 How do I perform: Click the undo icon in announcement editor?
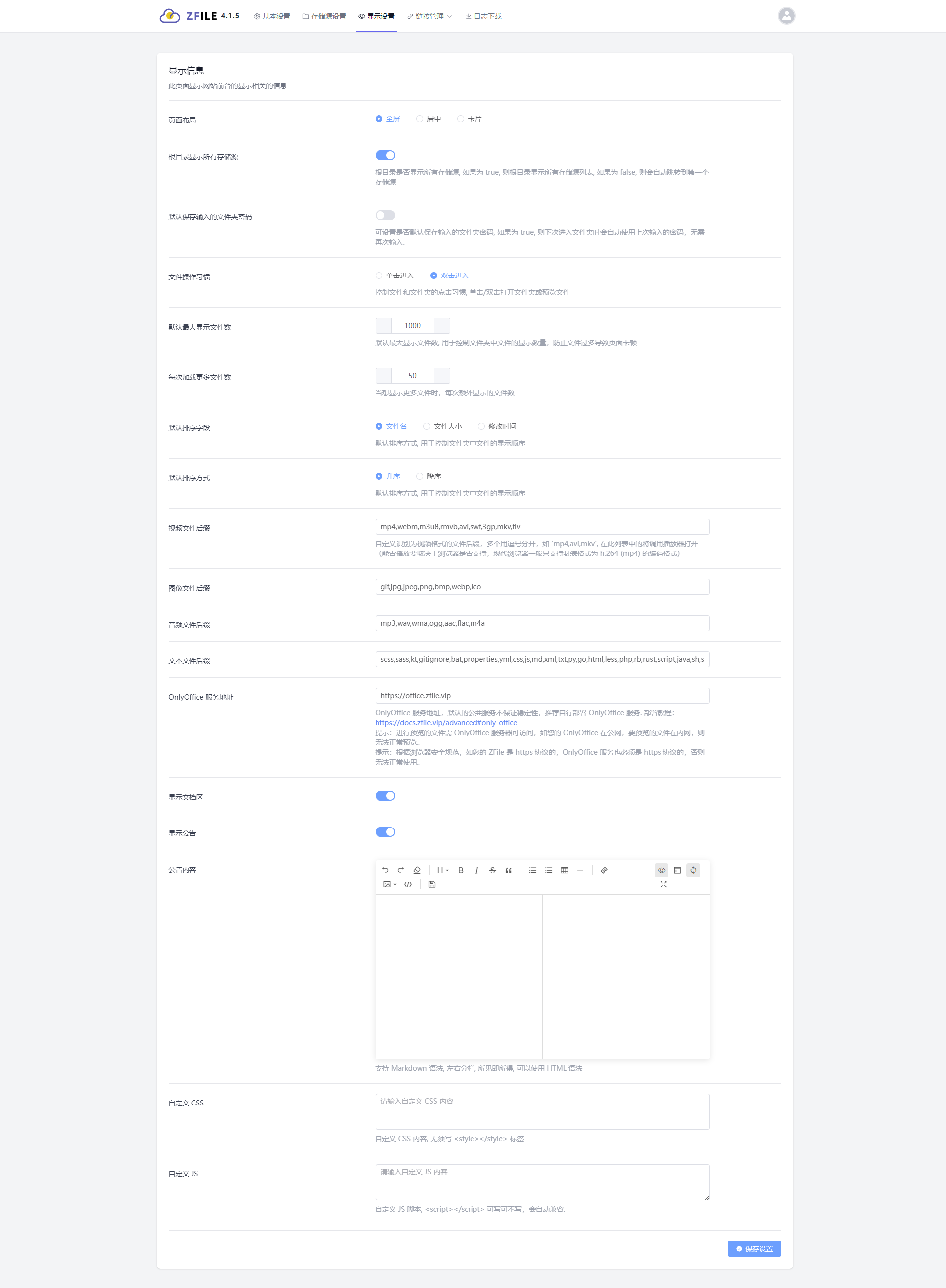click(x=385, y=870)
